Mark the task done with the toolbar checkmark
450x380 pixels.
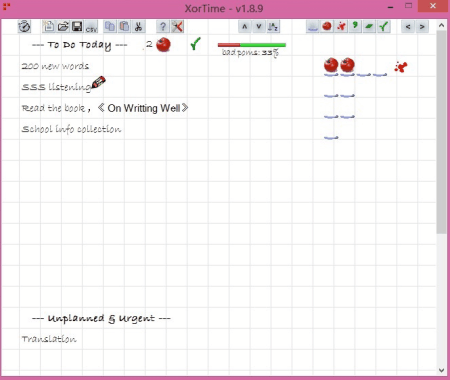[x=384, y=26]
